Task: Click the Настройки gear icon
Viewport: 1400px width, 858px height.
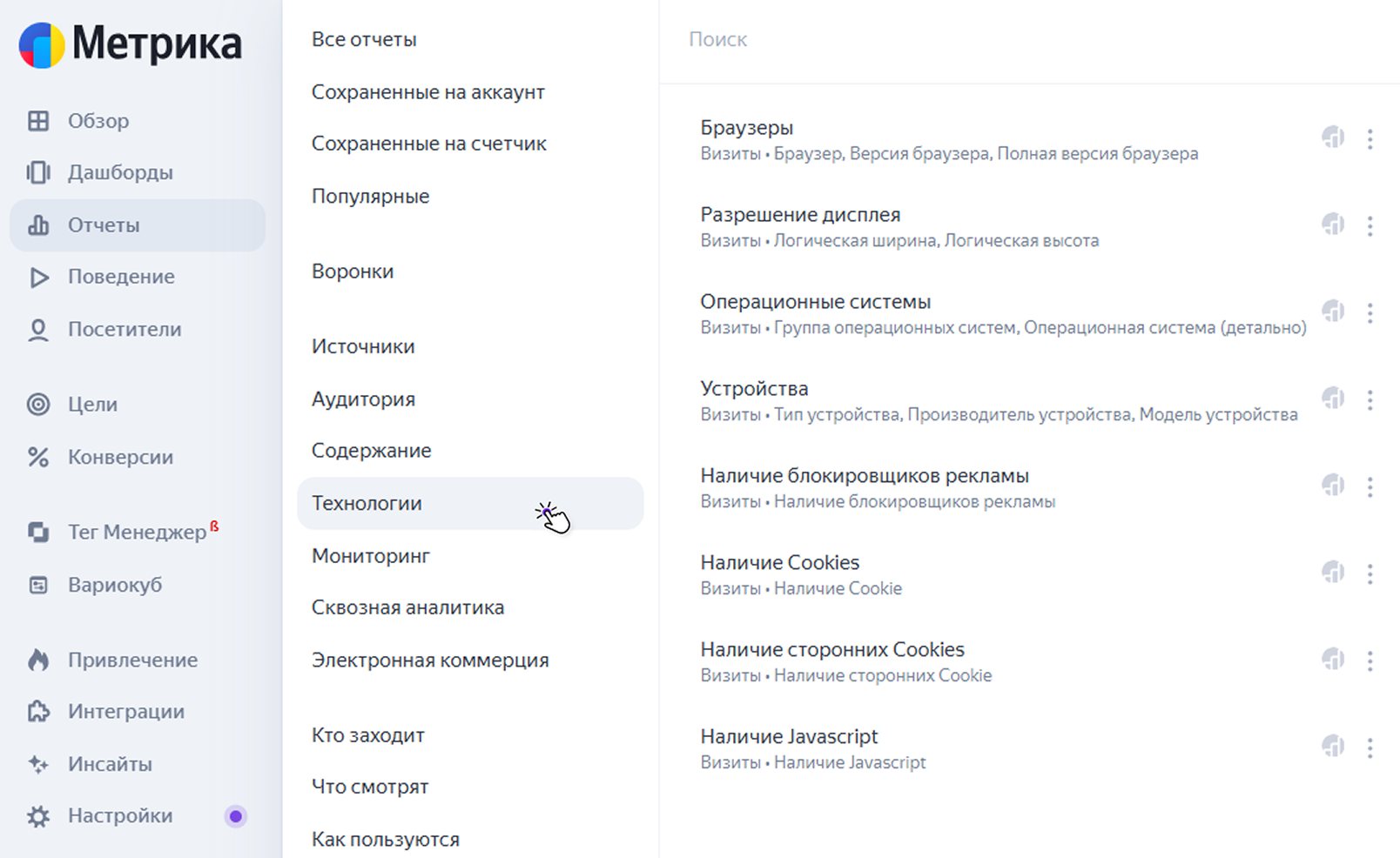Action: pyautogui.click(x=38, y=816)
